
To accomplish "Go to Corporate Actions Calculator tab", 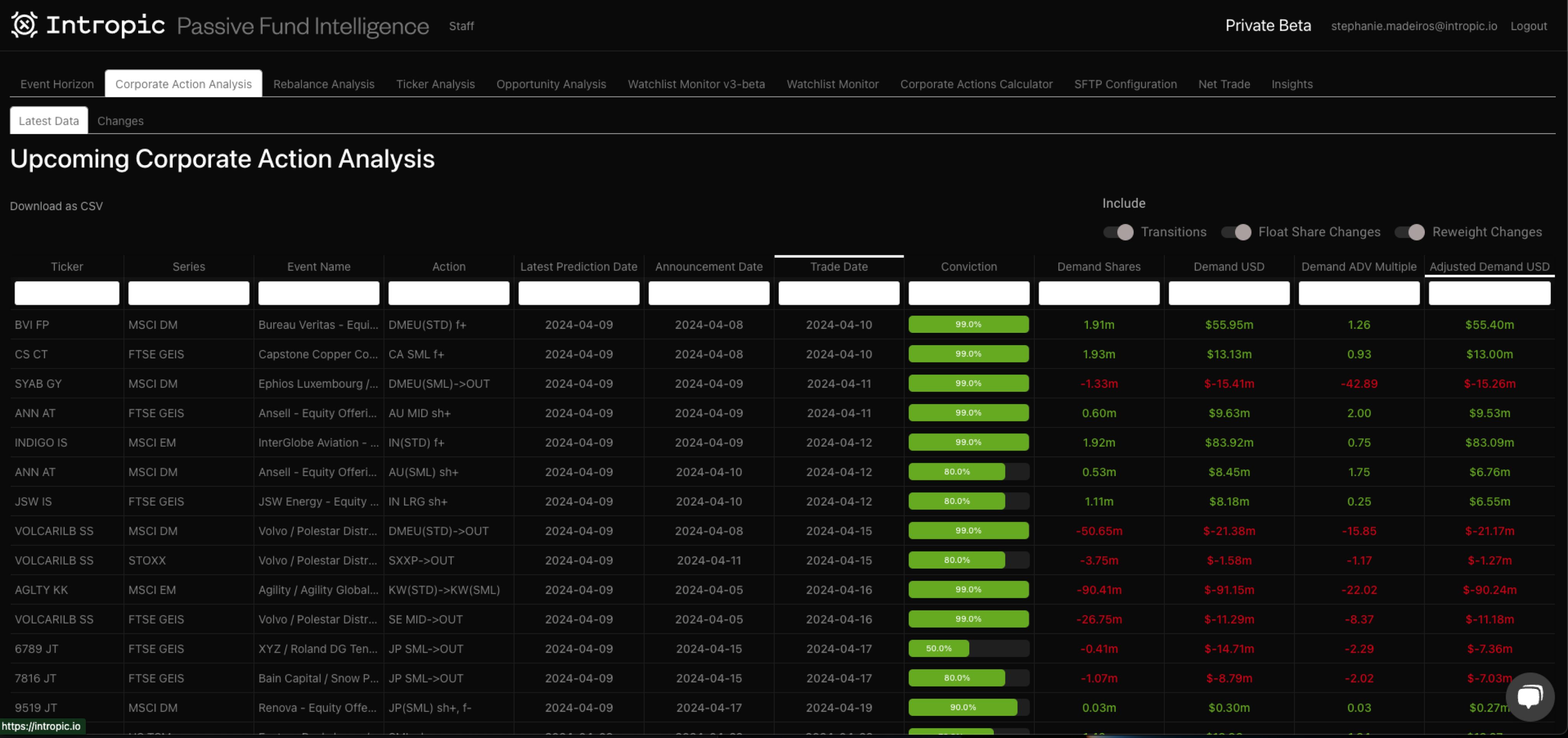I will (x=976, y=84).
